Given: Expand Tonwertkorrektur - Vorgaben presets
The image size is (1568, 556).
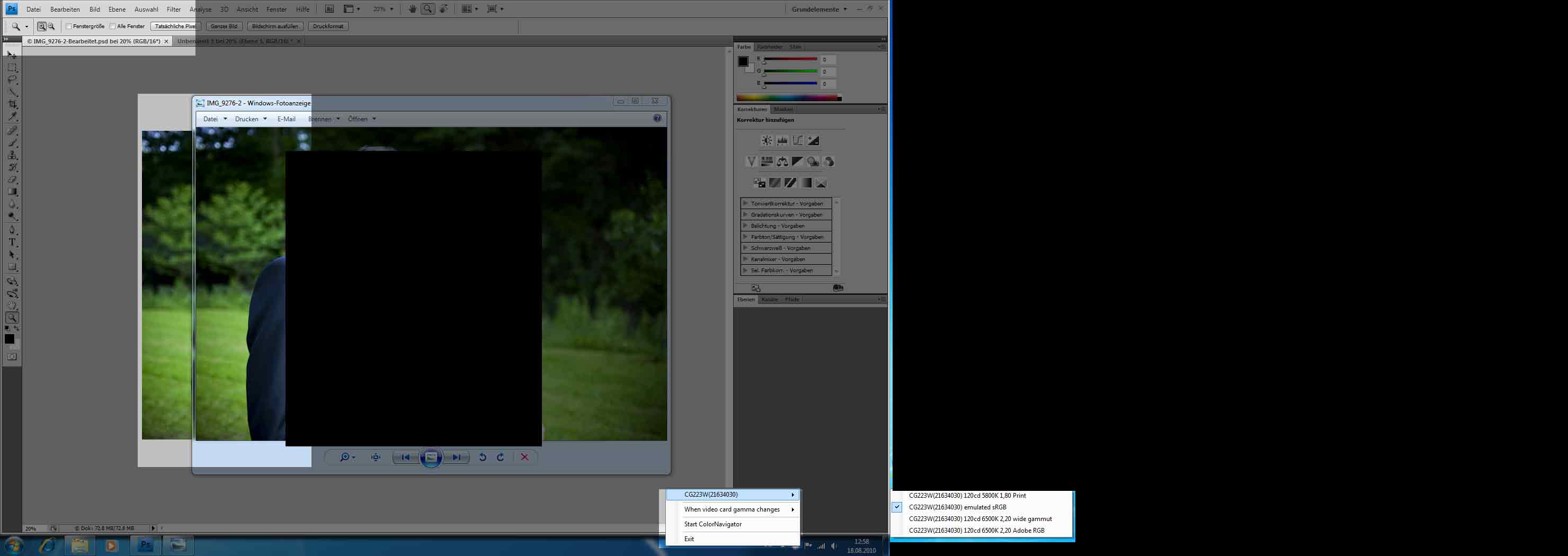Looking at the screenshot, I should [745, 203].
